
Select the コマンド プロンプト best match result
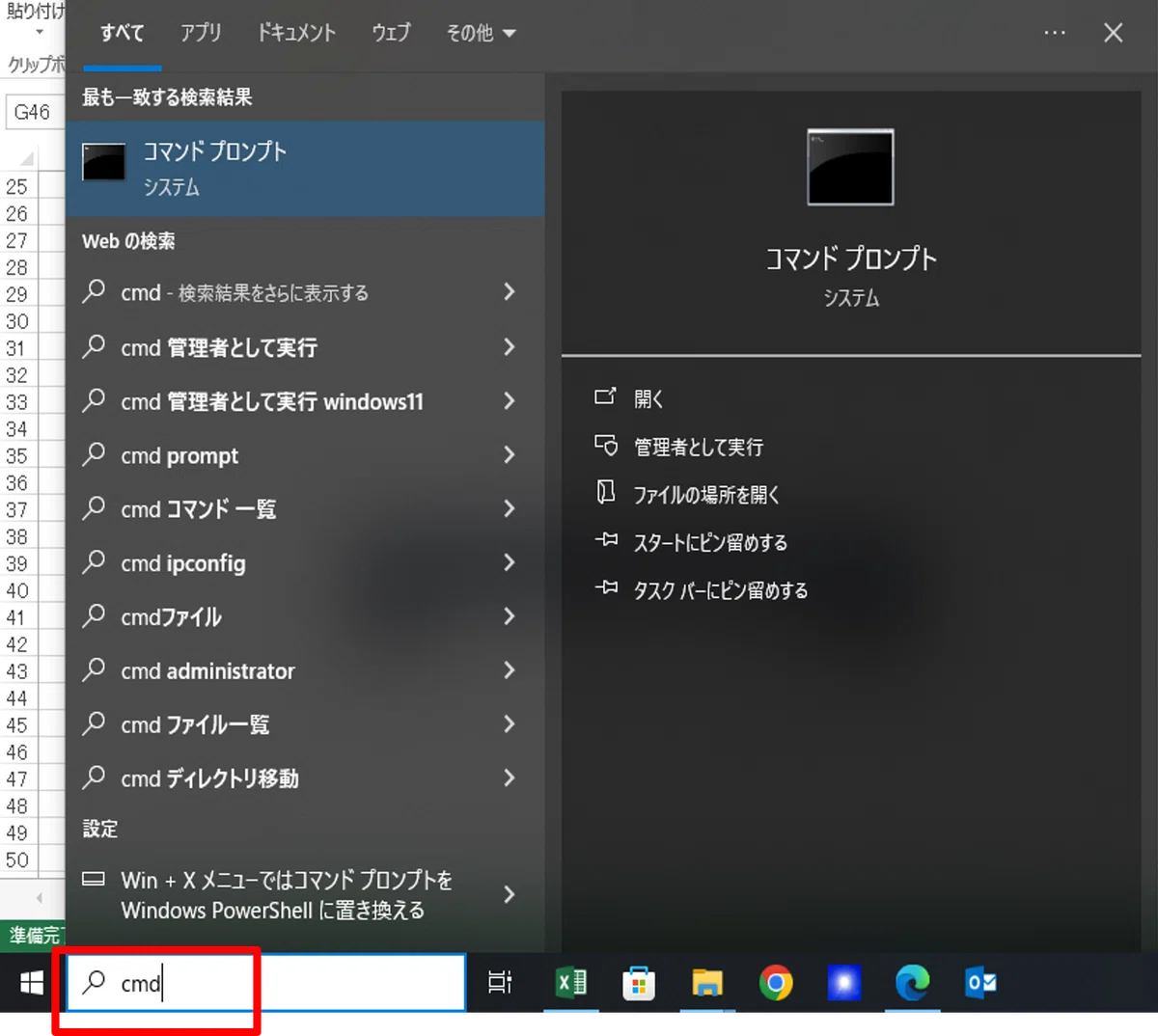point(305,168)
